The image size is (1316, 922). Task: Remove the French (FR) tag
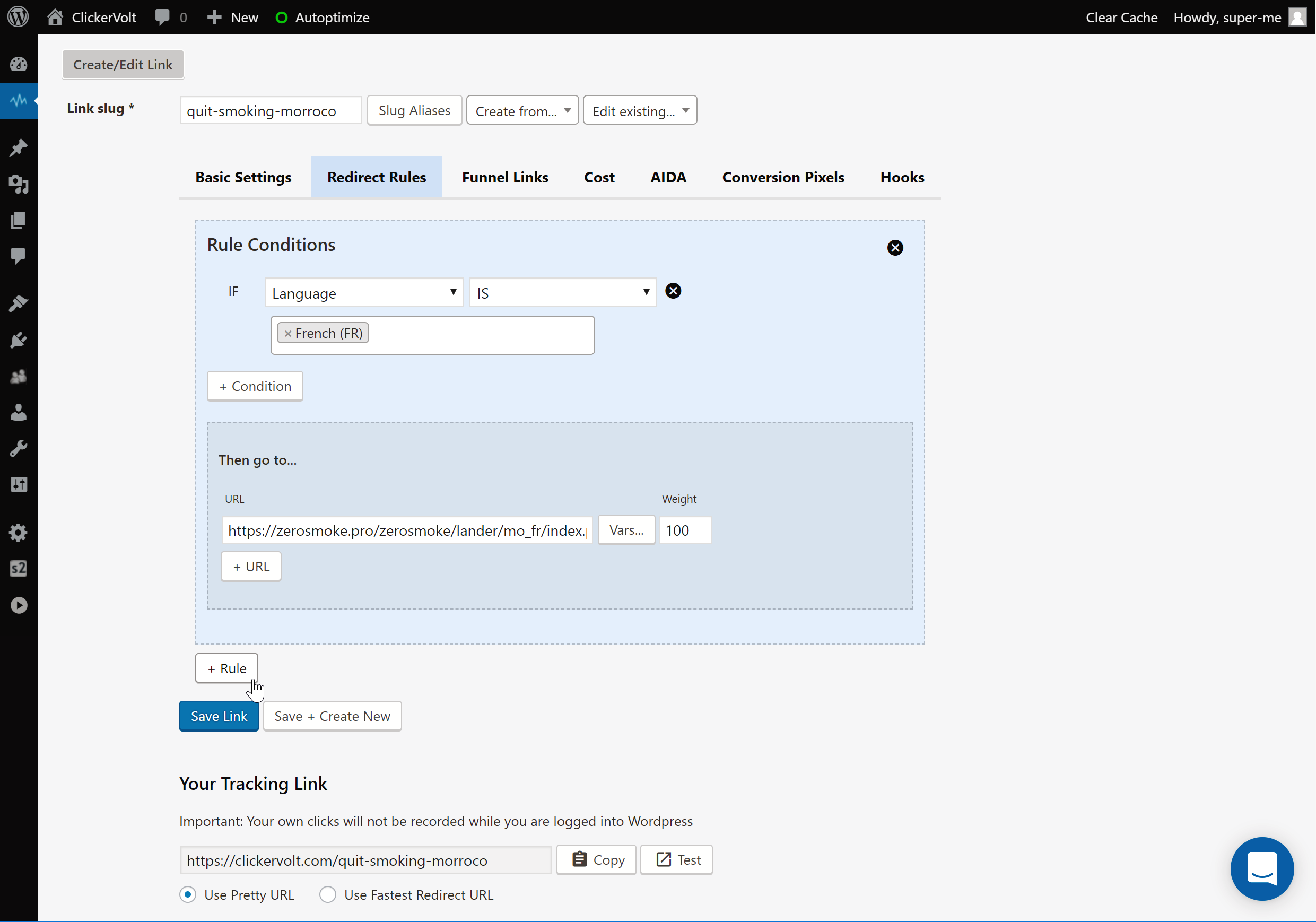pyautogui.click(x=287, y=334)
